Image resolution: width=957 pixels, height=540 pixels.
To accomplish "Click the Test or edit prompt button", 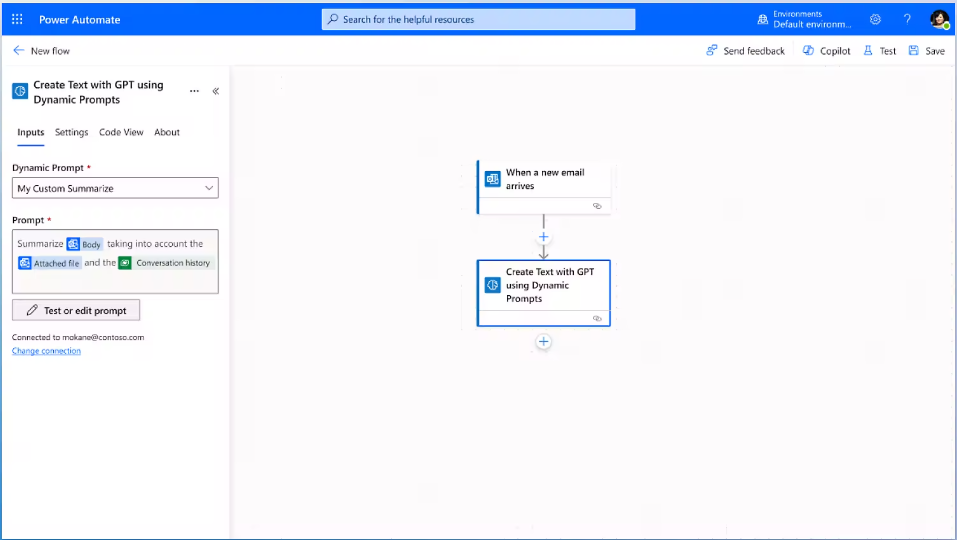I will 76,310.
